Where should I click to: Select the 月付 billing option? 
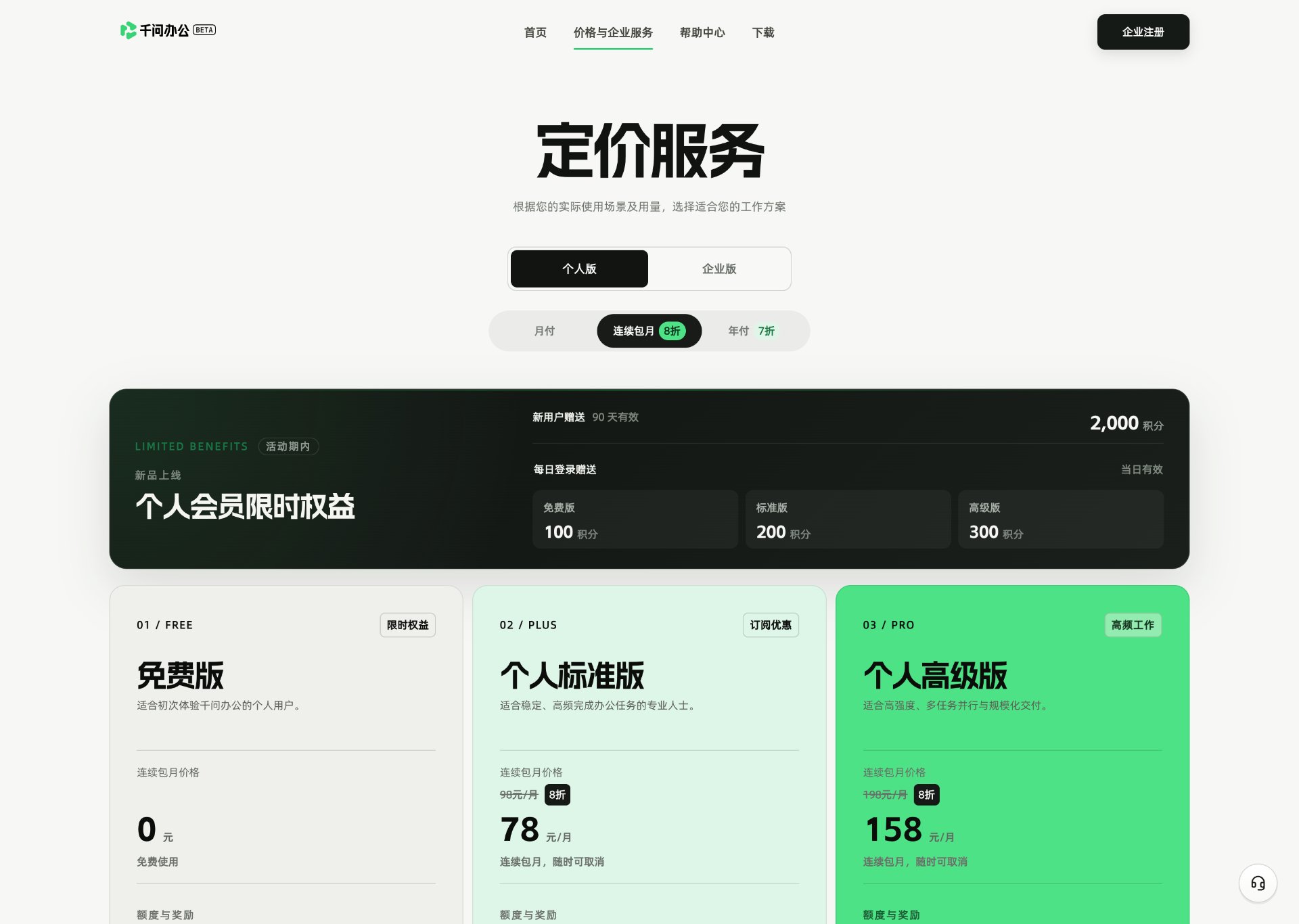544,331
